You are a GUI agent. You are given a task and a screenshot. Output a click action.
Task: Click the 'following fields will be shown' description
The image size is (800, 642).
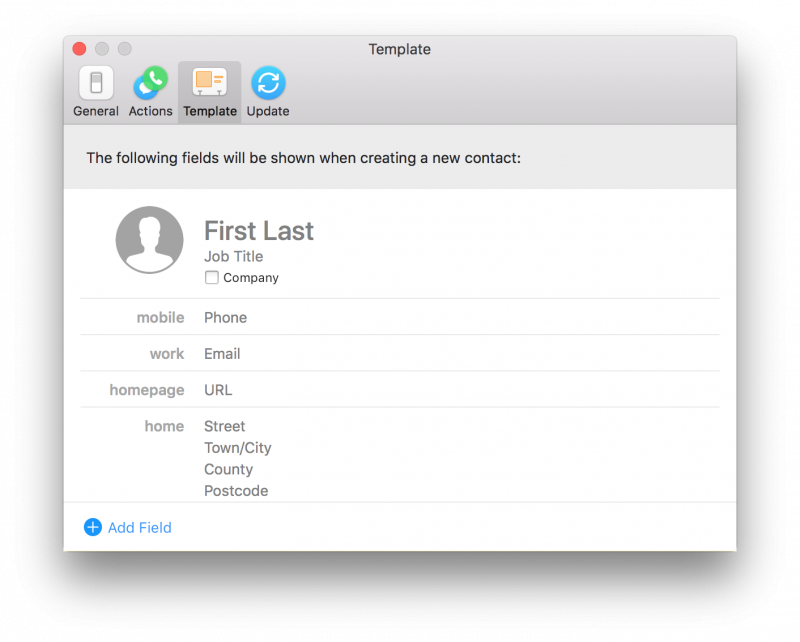point(304,158)
